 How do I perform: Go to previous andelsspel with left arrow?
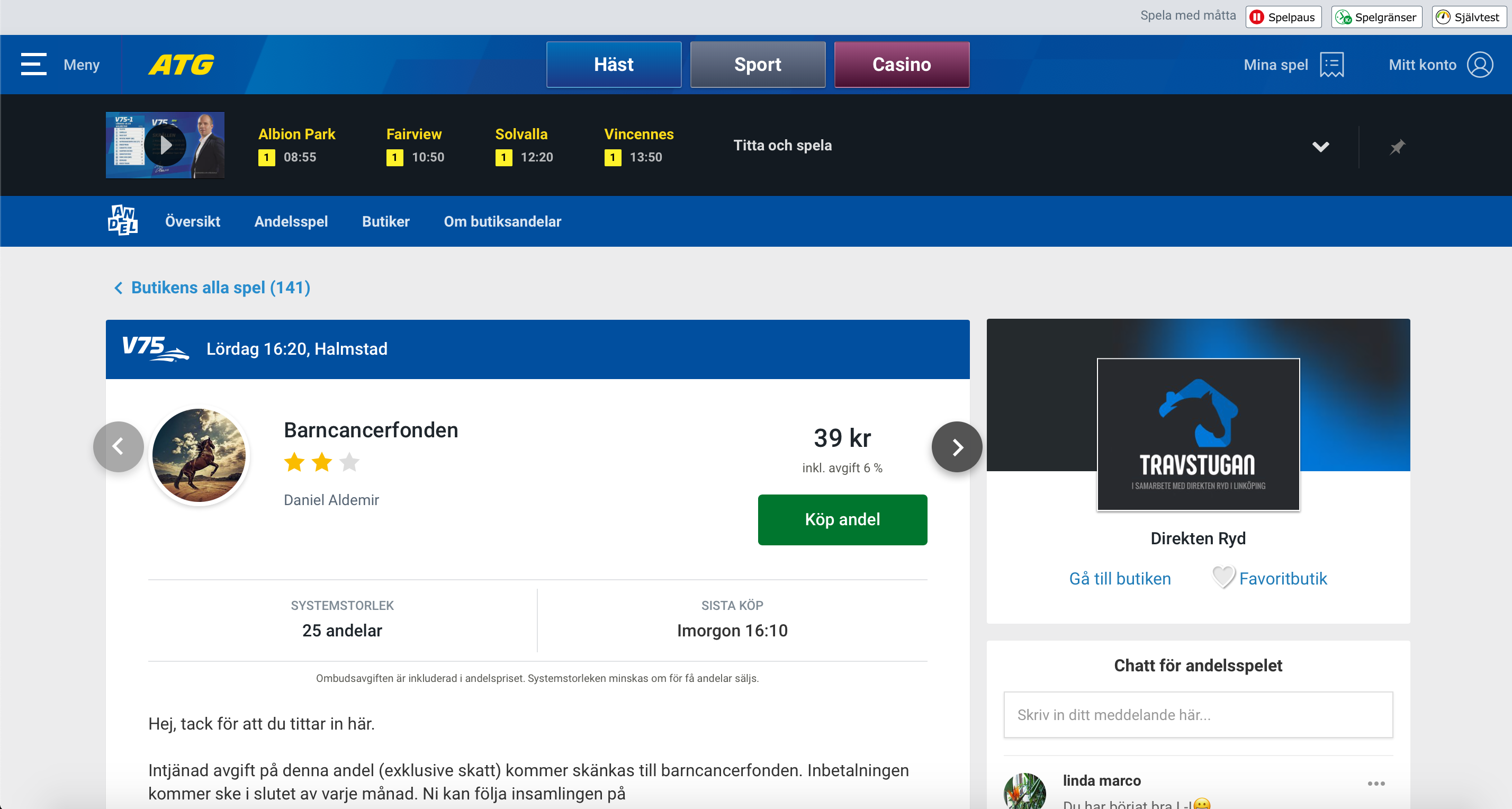pyautogui.click(x=118, y=447)
